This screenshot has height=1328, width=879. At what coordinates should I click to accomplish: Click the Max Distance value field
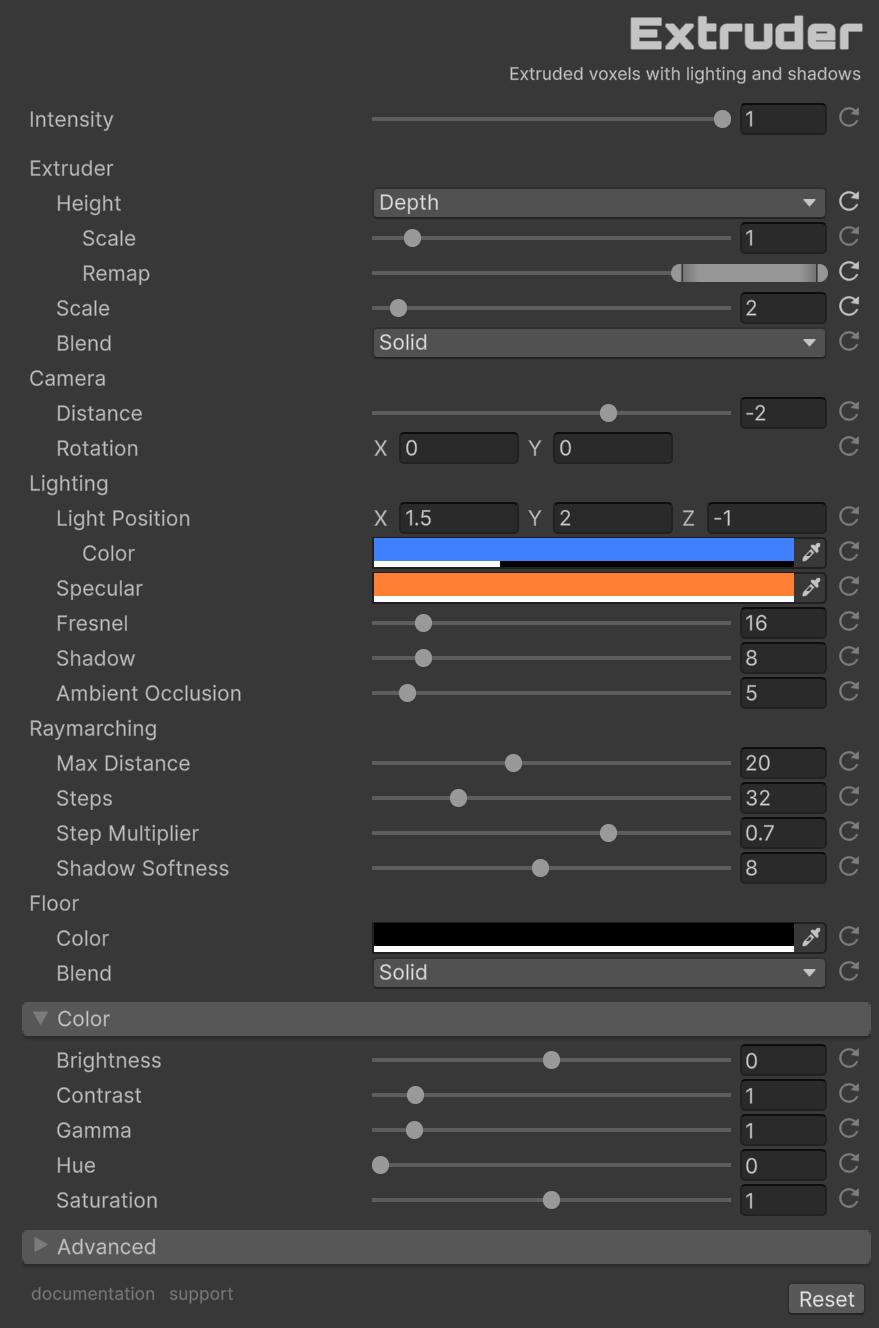[x=783, y=763]
